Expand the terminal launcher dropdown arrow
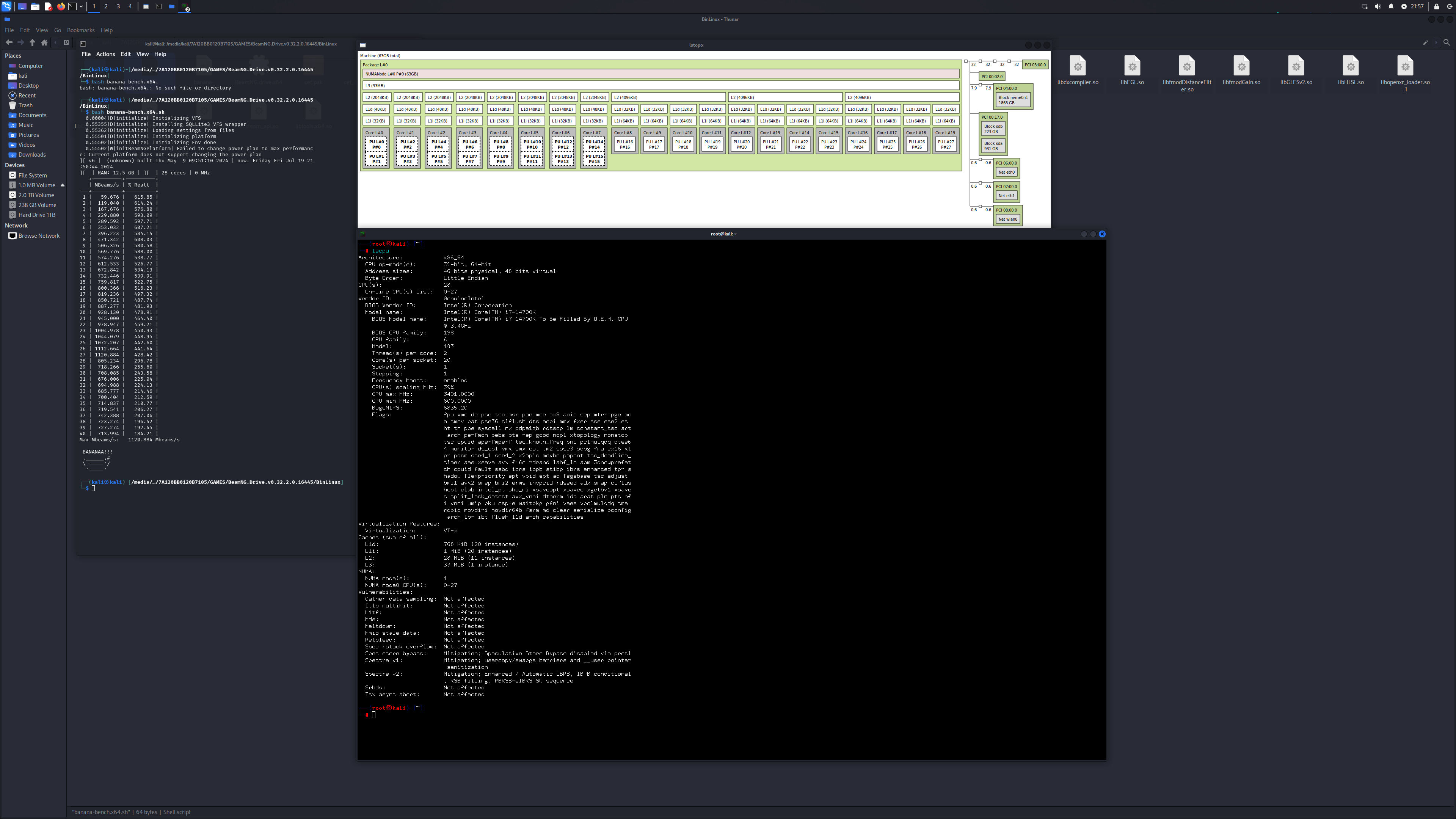Screen dimensions: 1456x819 point(82,6)
